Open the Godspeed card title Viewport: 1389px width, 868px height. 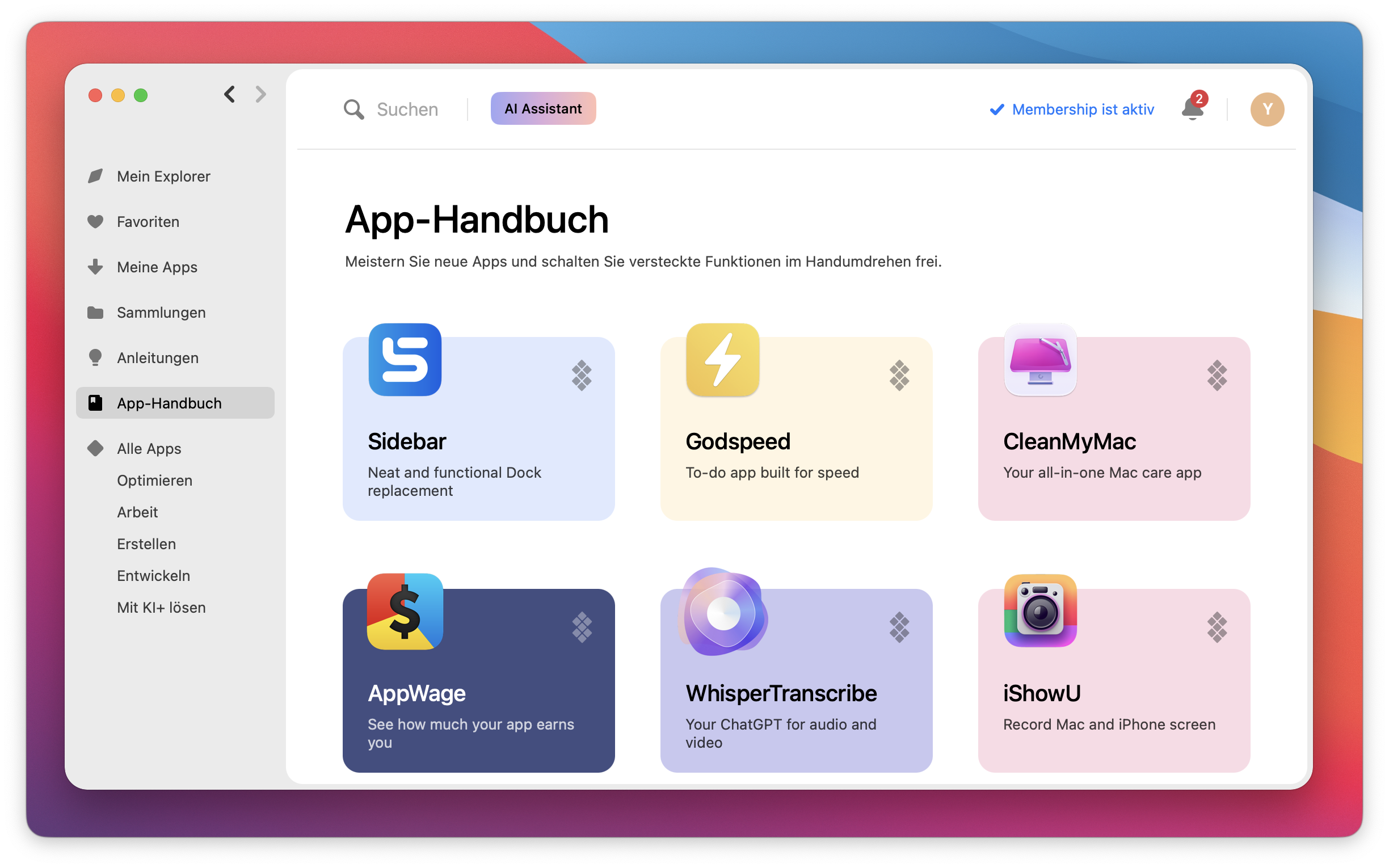[x=738, y=441]
